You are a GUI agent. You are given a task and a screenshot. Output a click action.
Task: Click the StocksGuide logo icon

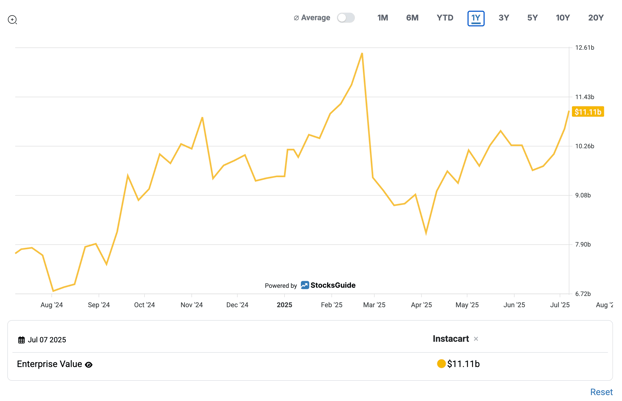coord(305,285)
